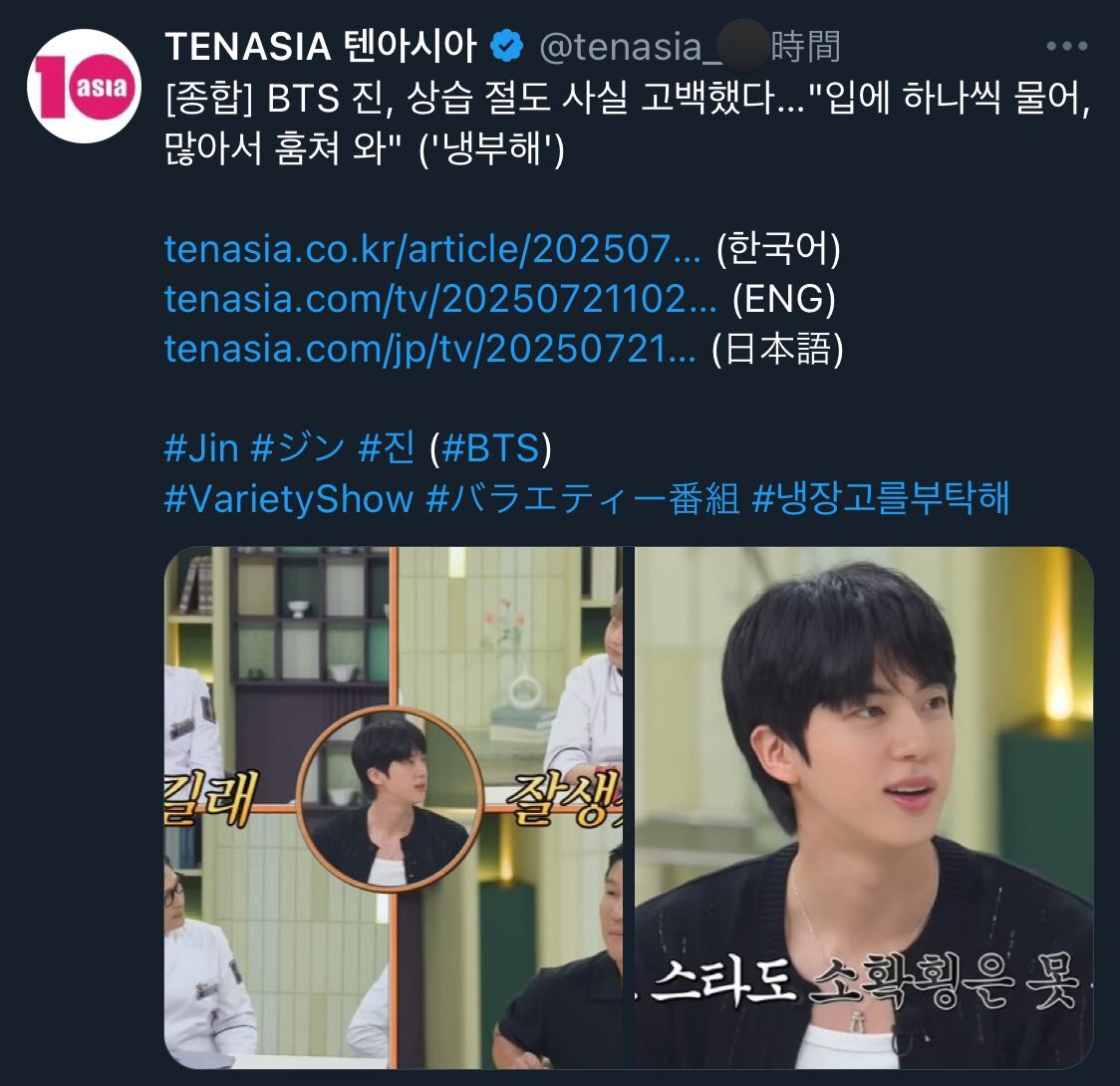Open the tenasia.com/jp Japanese article link
1120x1086 pixels.
(430, 349)
